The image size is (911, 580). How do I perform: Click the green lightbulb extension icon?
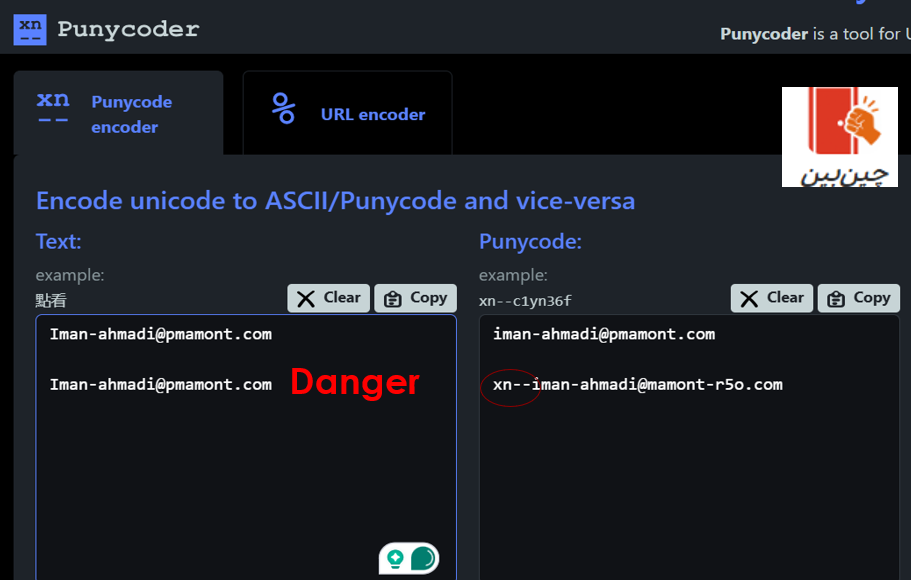396,558
